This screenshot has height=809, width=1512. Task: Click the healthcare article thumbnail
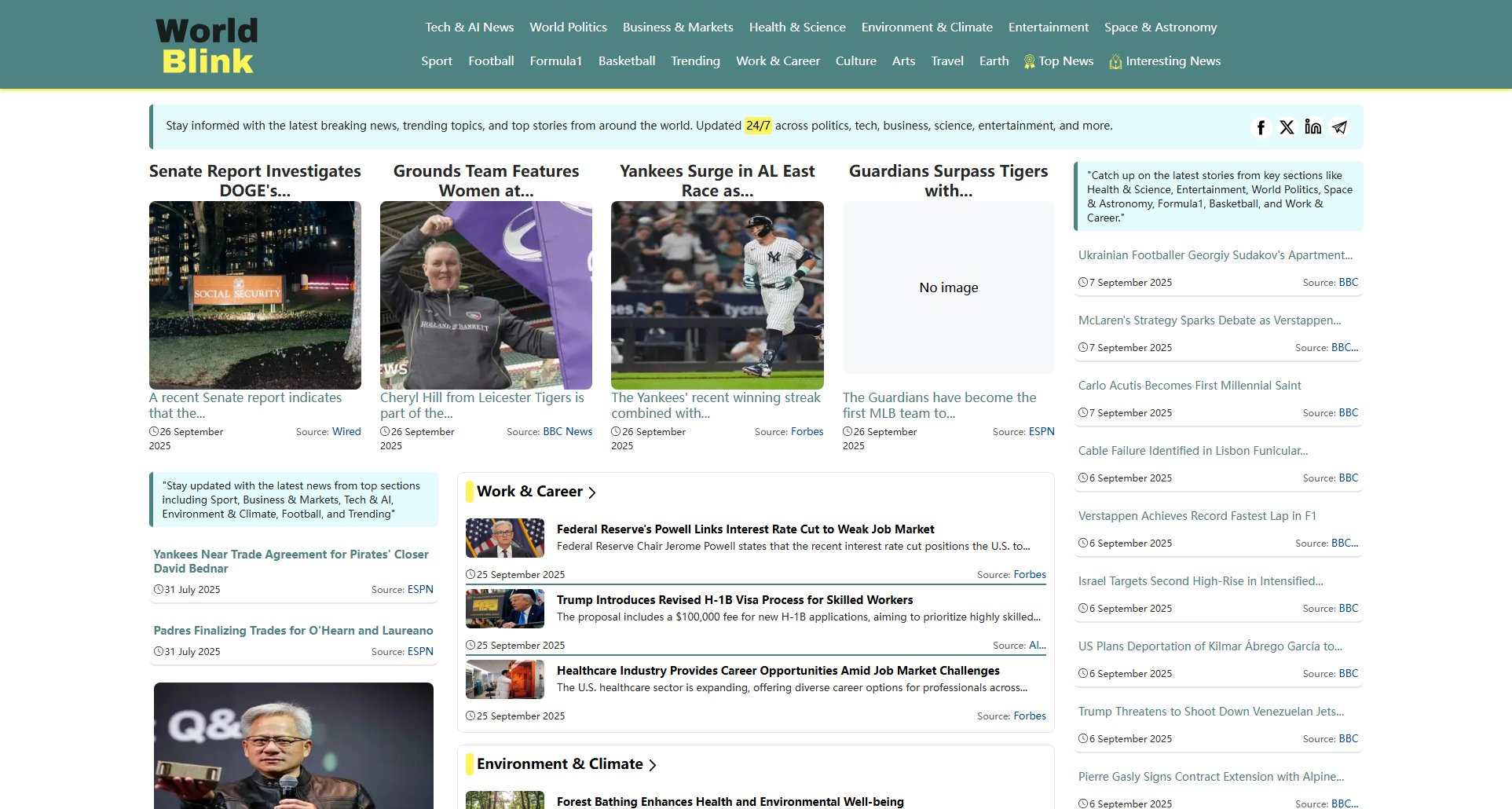tap(505, 679)
